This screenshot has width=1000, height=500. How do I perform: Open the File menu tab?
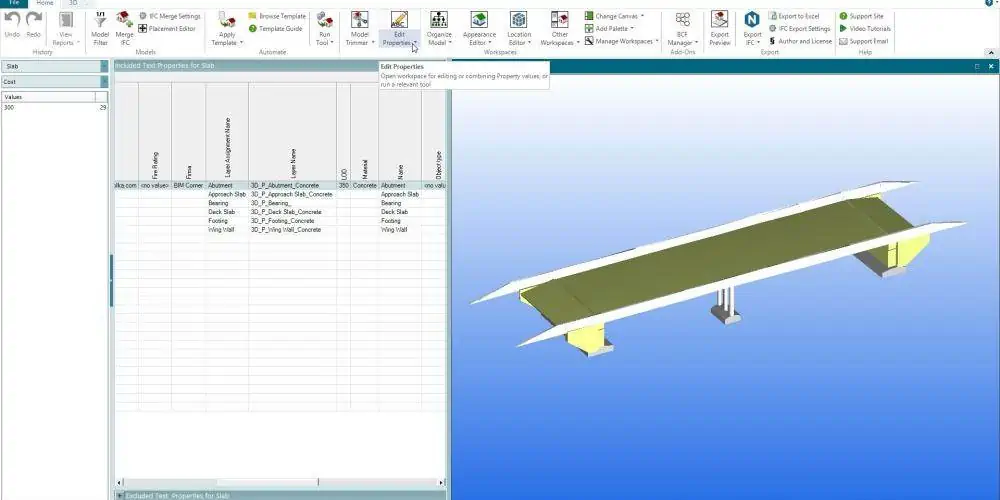pyautogui.click(x=13, y=4)
